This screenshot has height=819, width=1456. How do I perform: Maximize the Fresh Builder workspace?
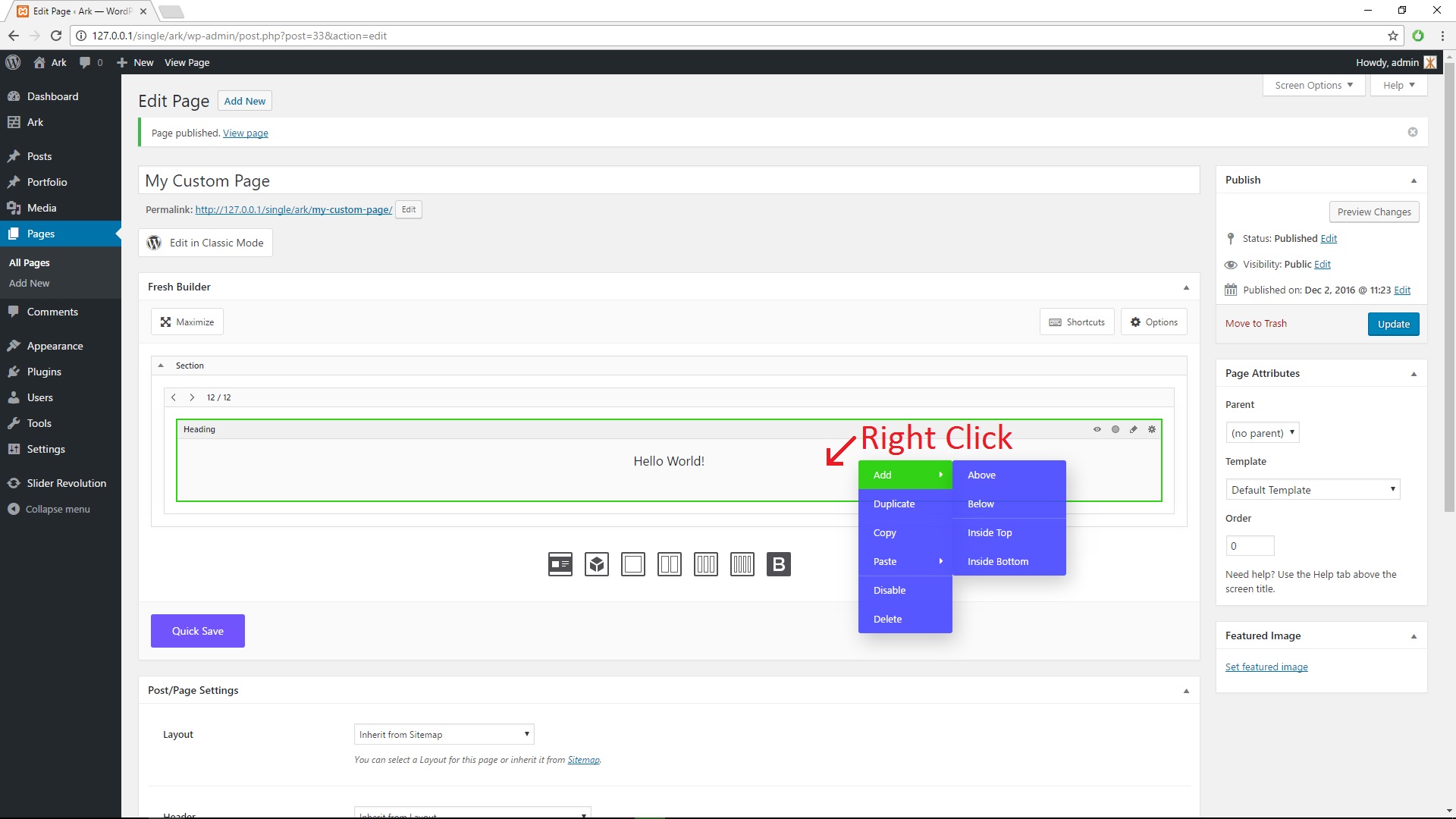click(x=187, y=322)
